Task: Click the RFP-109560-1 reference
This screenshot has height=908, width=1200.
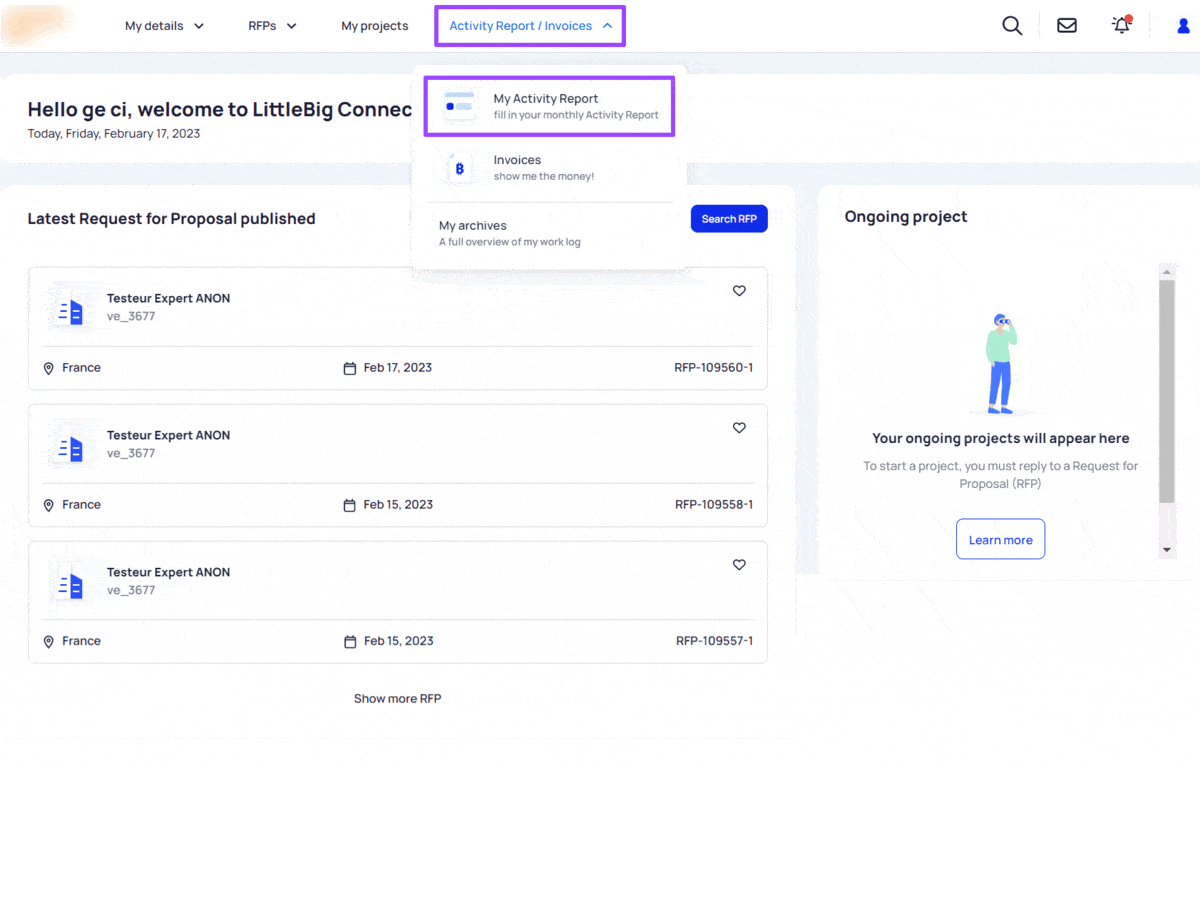Action: point(713,368)
